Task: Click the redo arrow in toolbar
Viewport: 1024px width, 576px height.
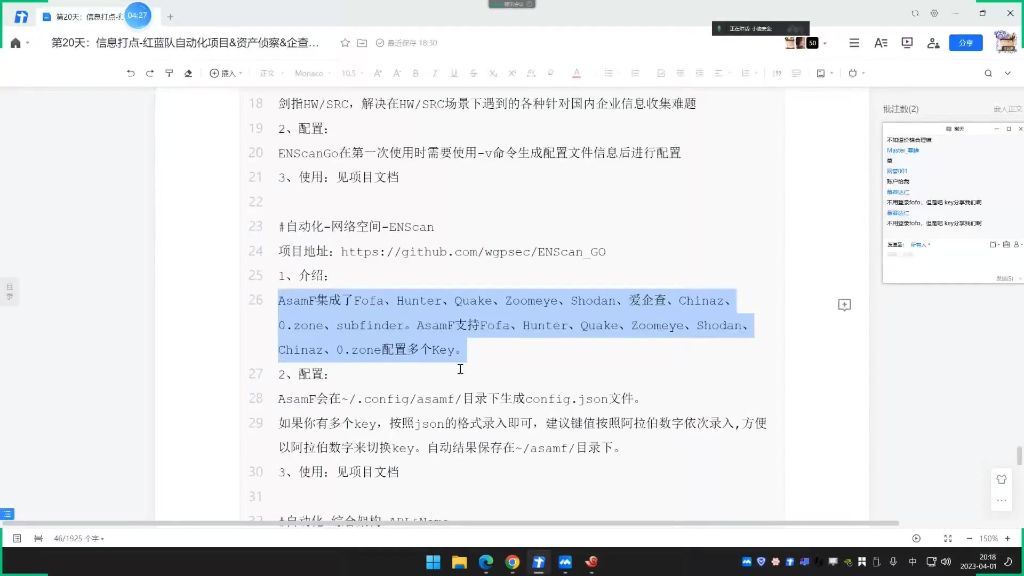Action: point(150,73)
